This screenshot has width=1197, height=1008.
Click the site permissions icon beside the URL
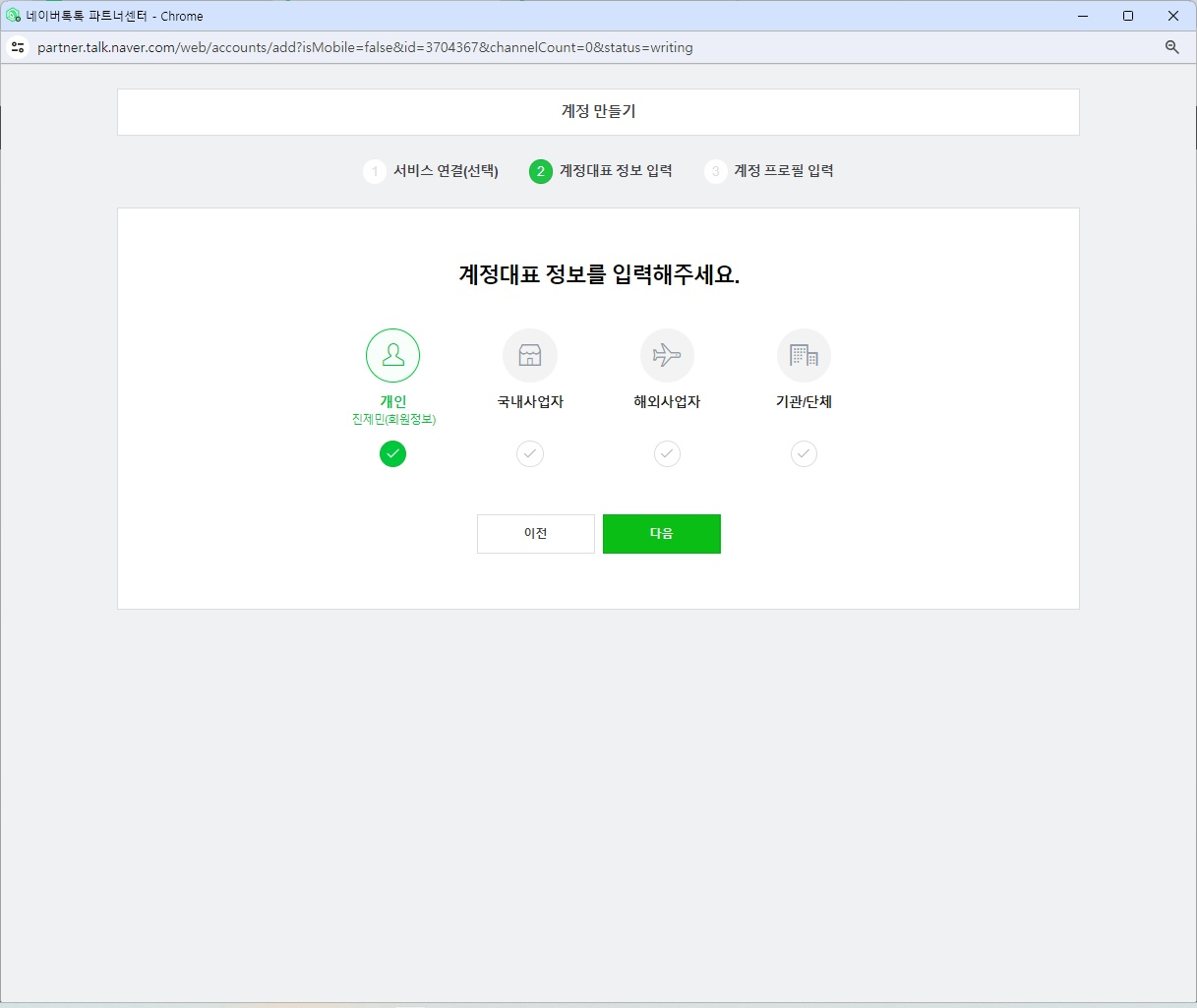pos(18,46)
